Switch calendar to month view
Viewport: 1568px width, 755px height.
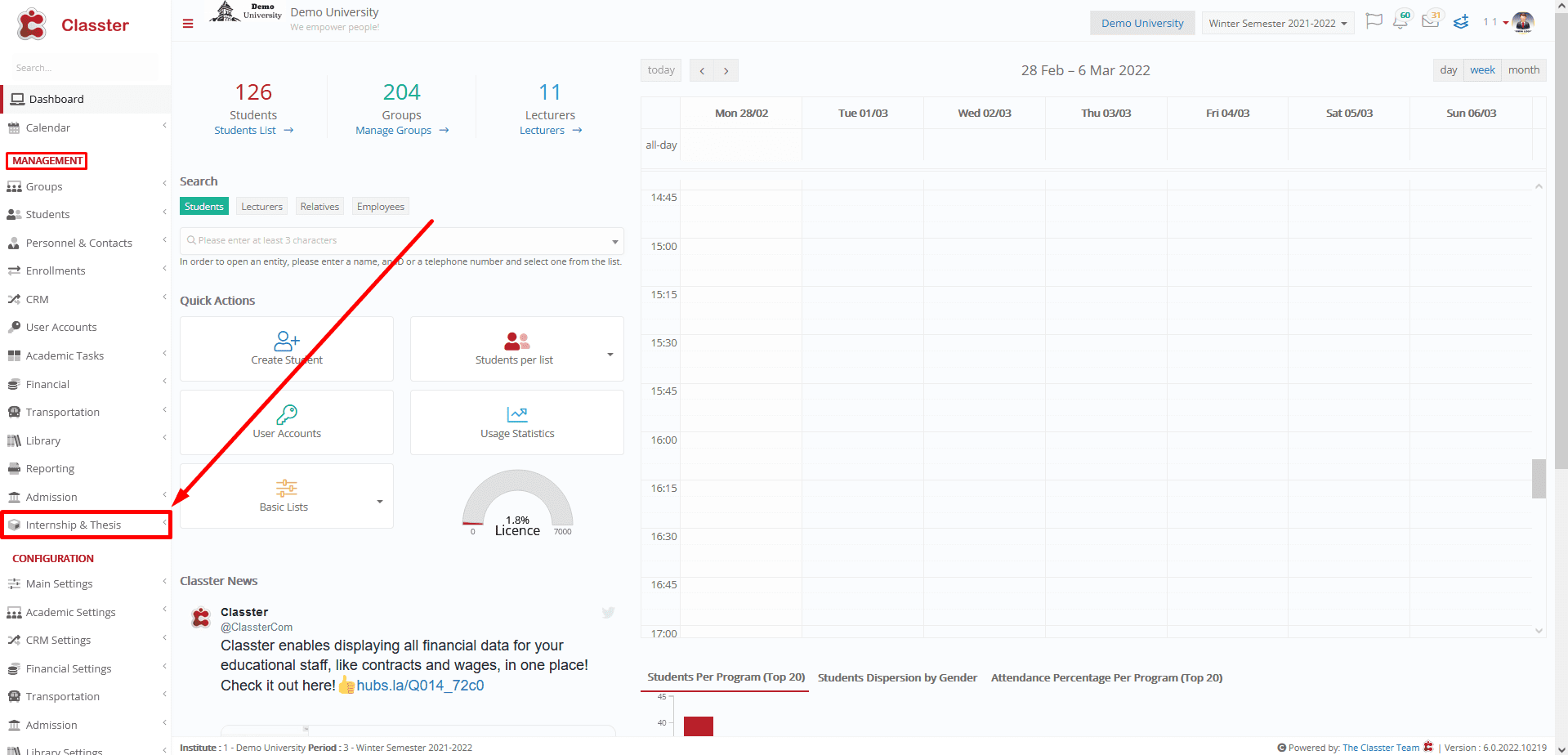(1523, 69)
